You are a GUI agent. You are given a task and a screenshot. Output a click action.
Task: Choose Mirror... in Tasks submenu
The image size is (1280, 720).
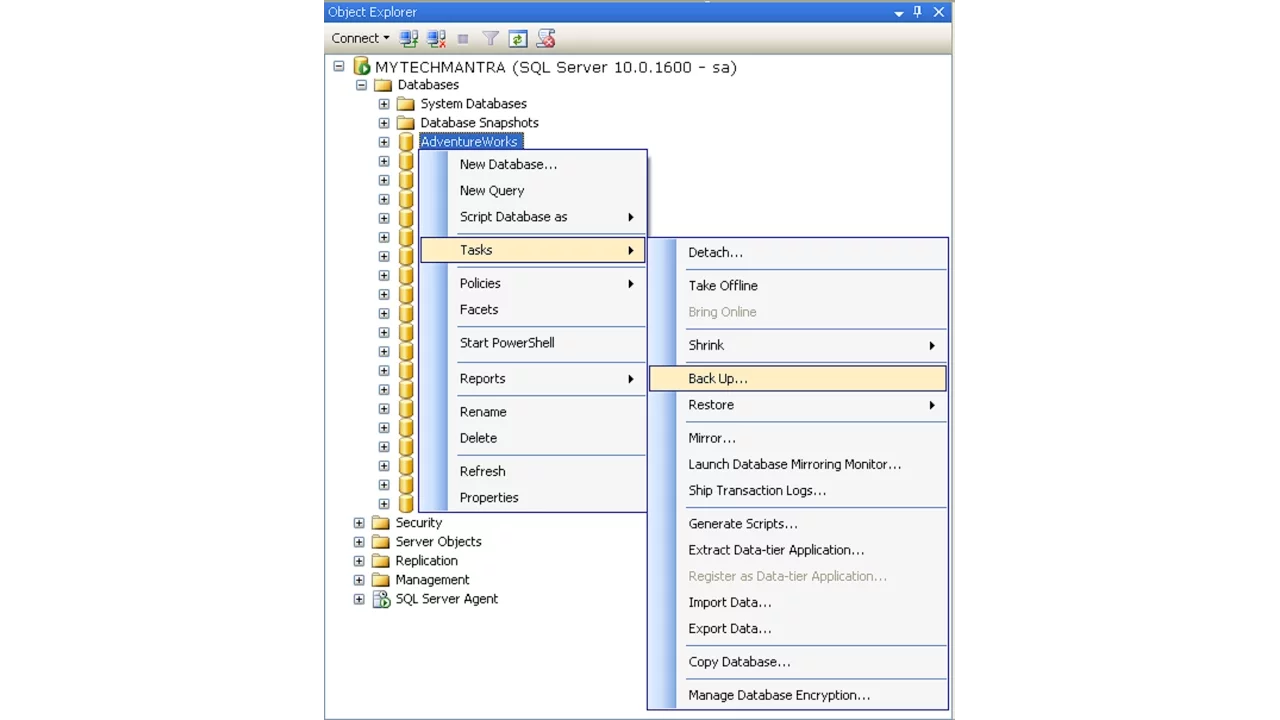(797, 438)
